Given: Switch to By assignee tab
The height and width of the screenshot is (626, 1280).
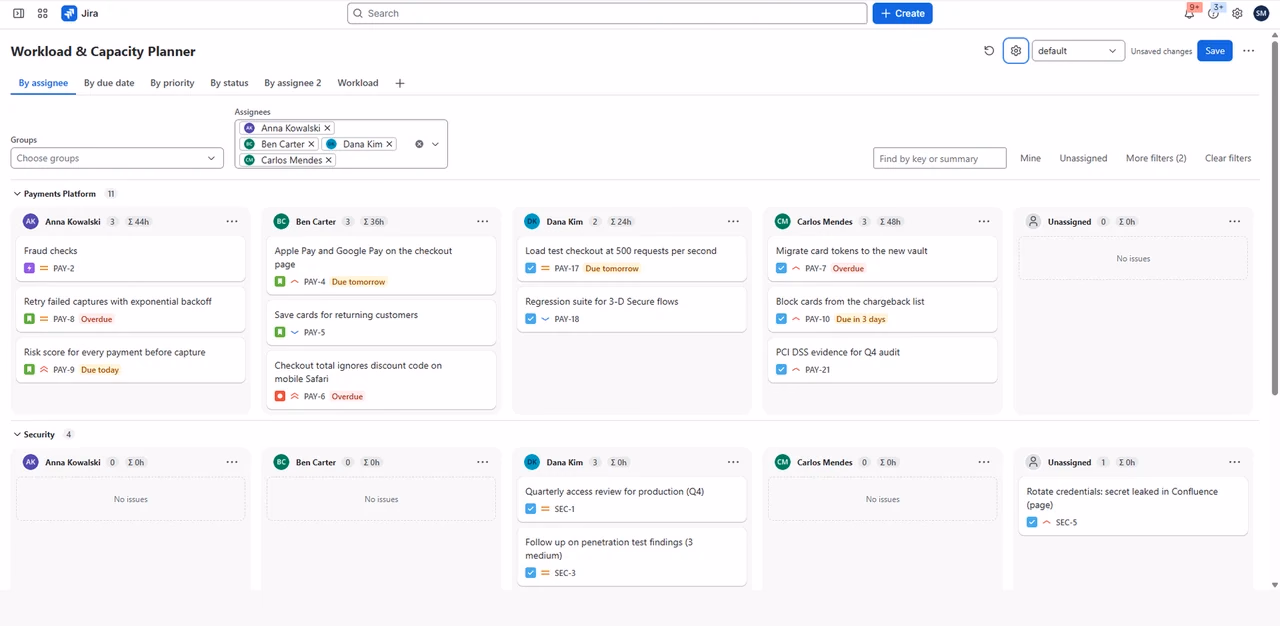Looking at the screenshot, I should click(x=43, y=83).
